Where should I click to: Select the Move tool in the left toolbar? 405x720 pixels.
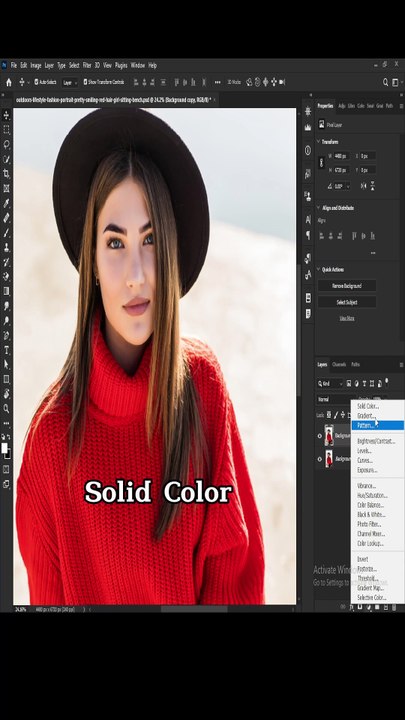coord(6,115)
